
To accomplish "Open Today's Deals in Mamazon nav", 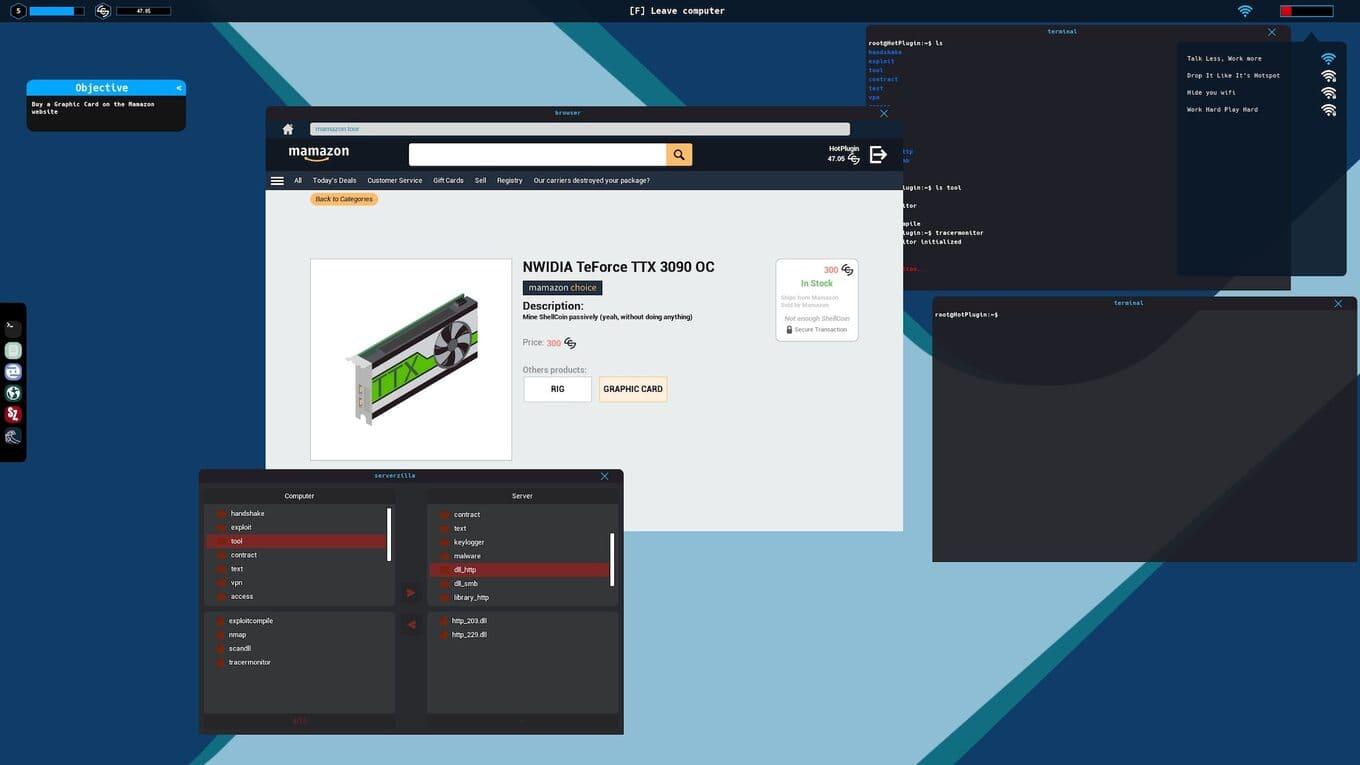I will pos(334,181).
